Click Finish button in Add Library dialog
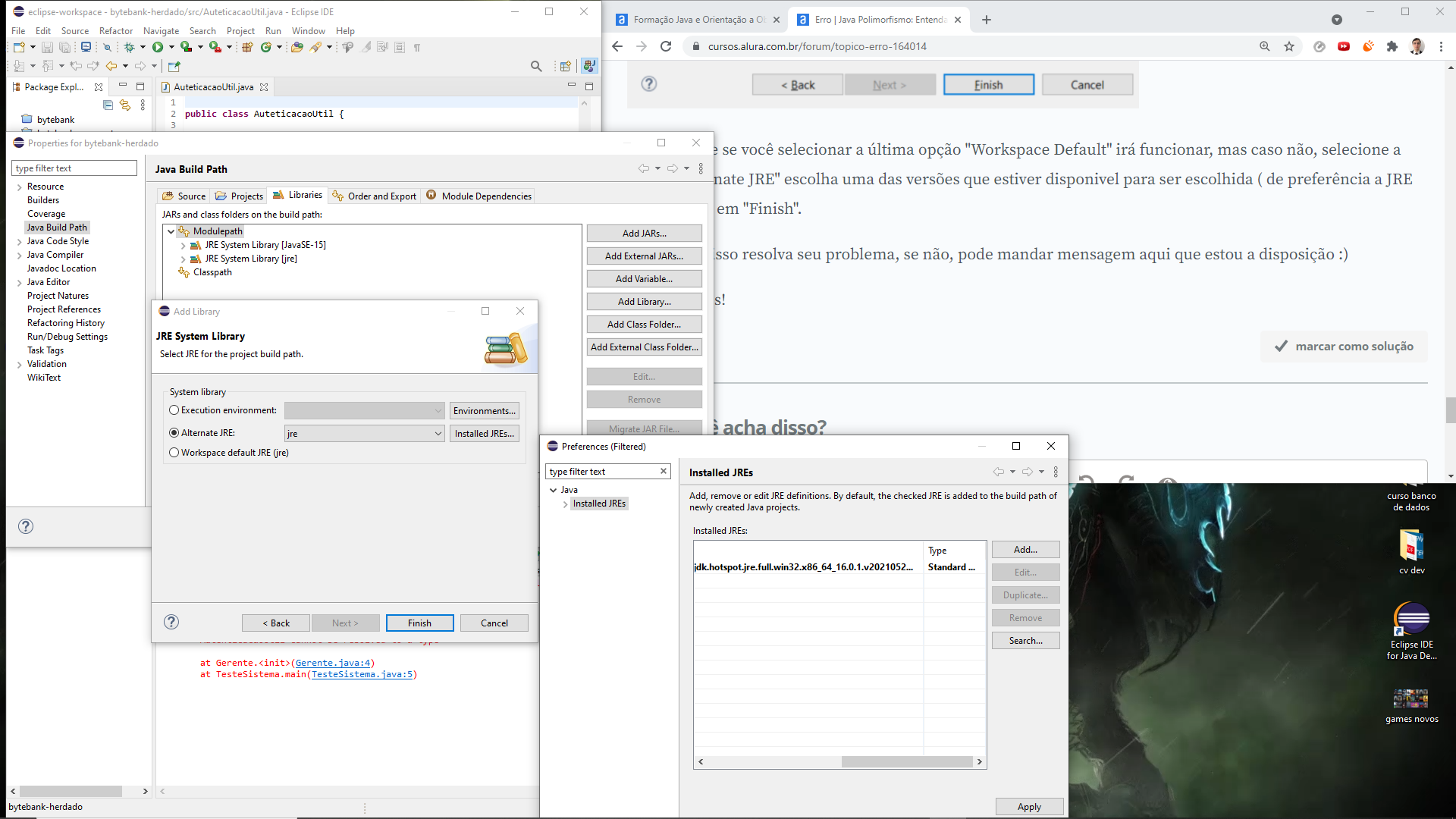 pos(418,622)
